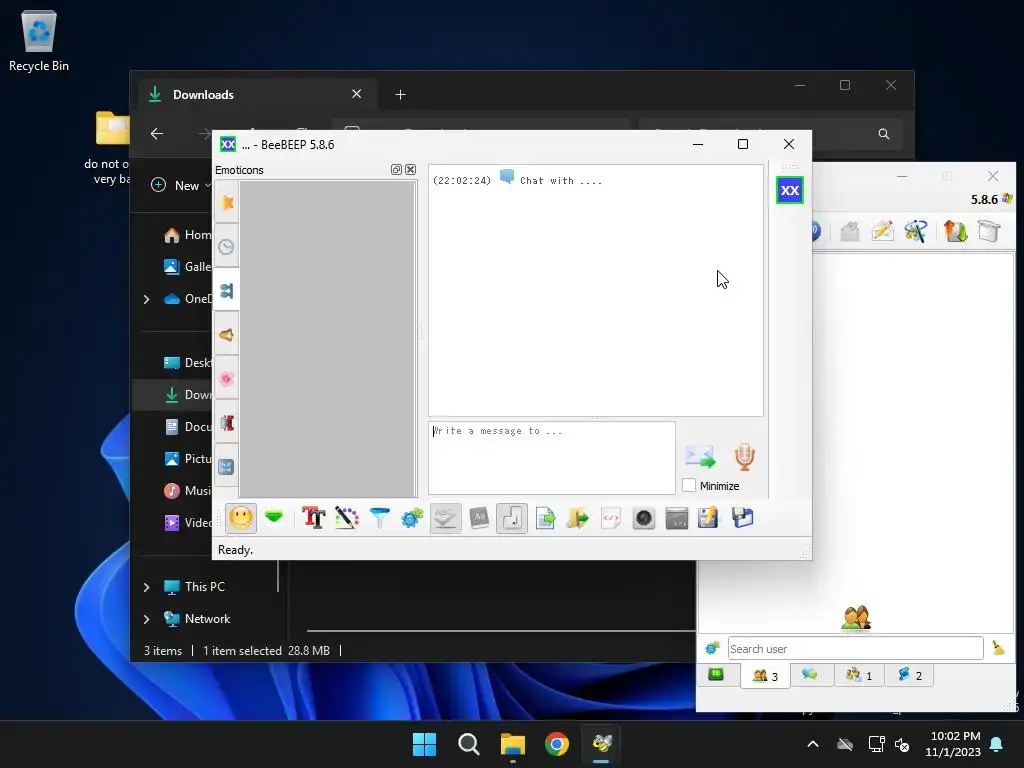The image size is (1024, 768).
Task: Select the yellow horn emoticon category tab
Action: point(227,335)
